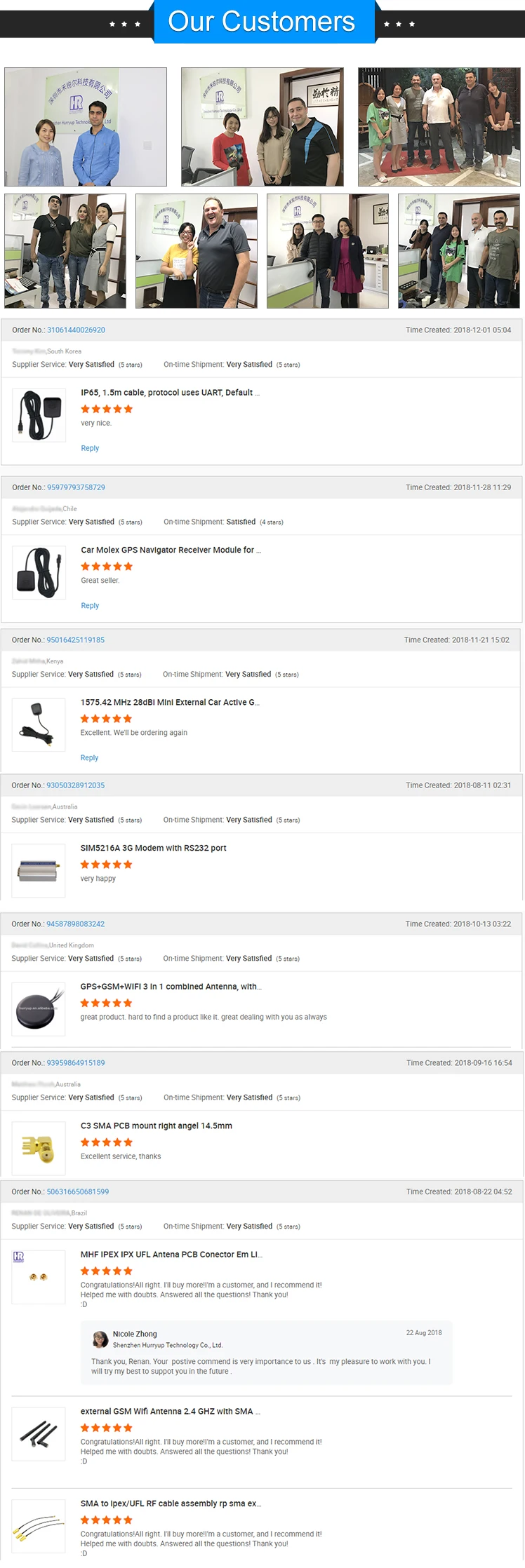
Task: Click the IR logo beside MHF IPEX product
Action: point(19,1257)
